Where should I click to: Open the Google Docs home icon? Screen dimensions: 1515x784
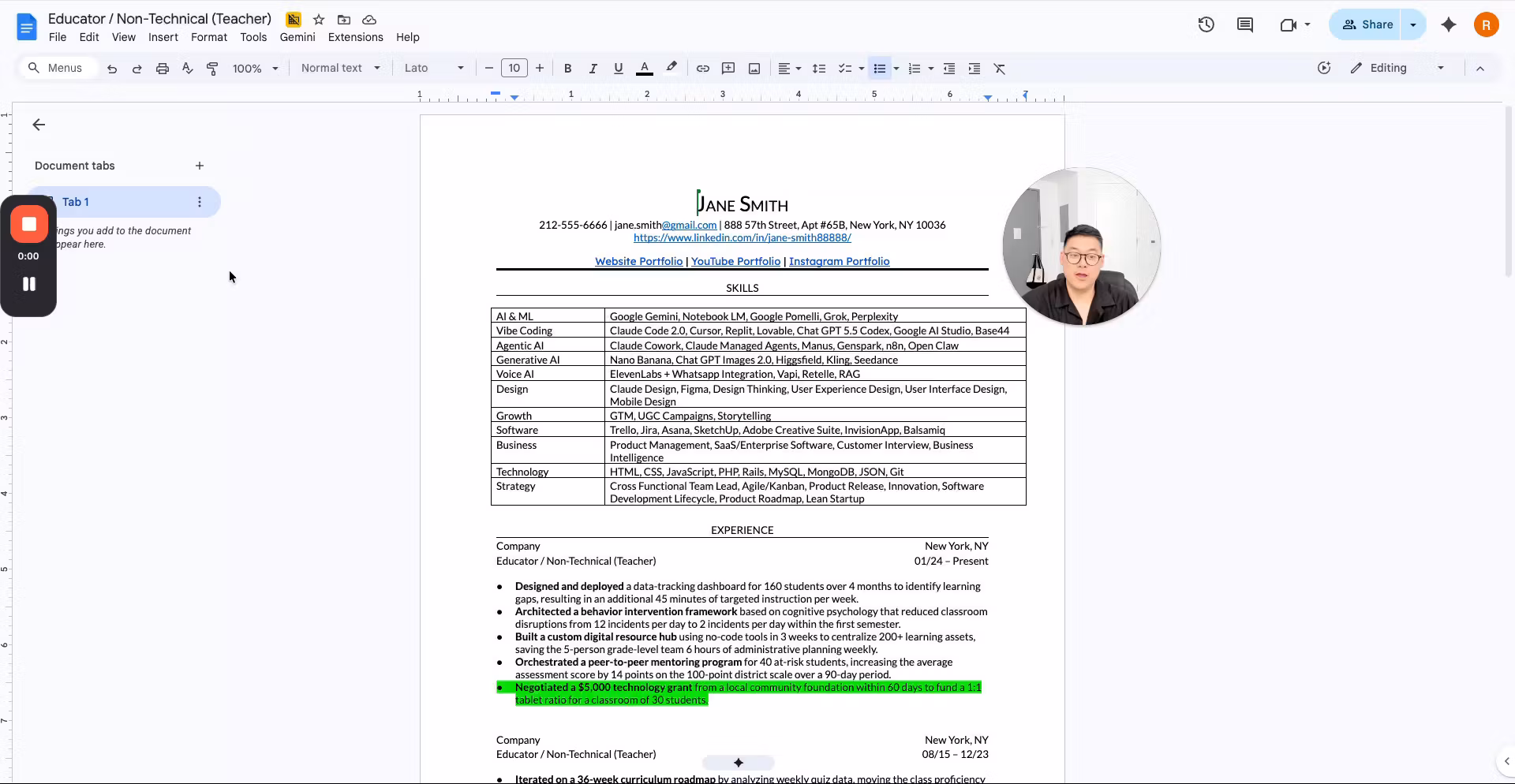(x=27, y=27)
